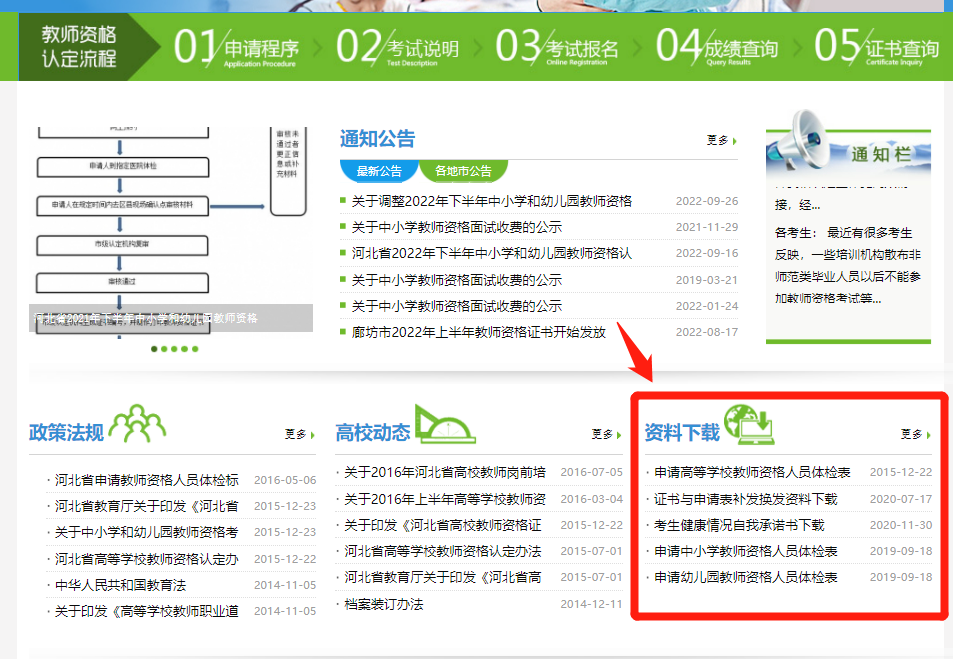Image resolution: width=953 pixels, height=659 pixels.
Task: Open step 01 申请程序
Action: click(237, 48)
